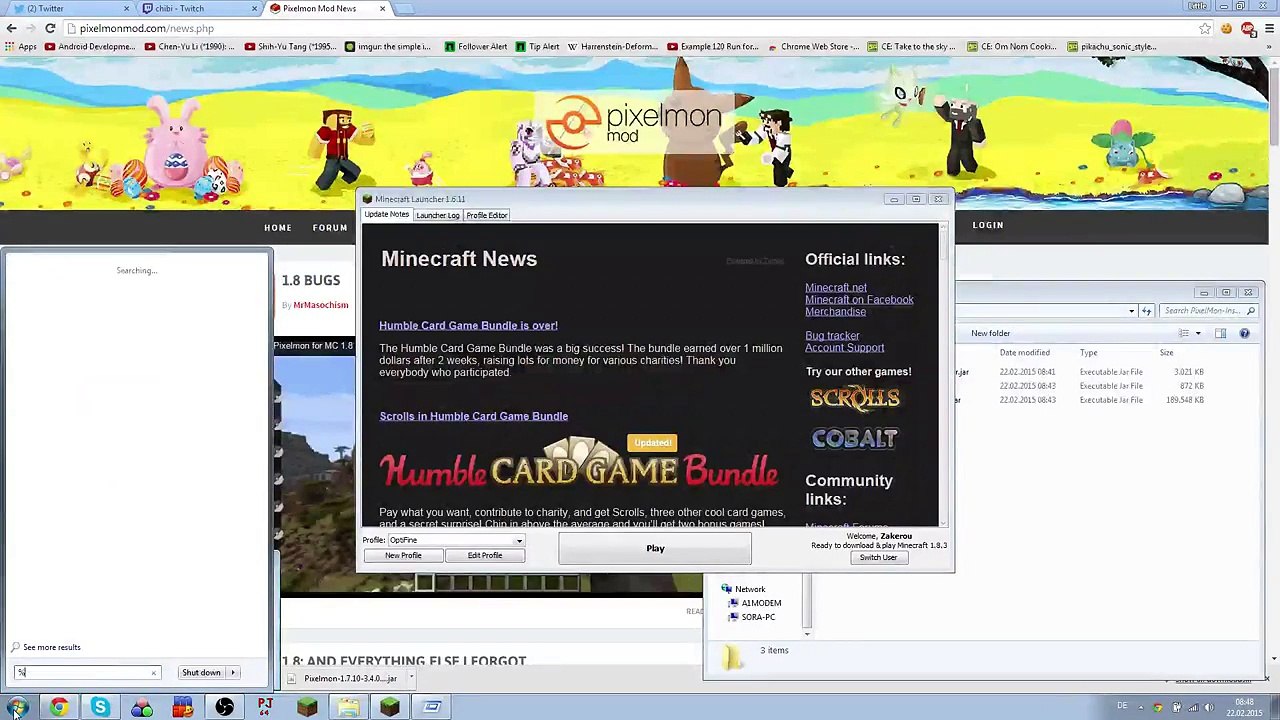The image size is (1280, 720).
Task: Open the Minecraft on Facebook link
Action: click(x=859, y=300)
